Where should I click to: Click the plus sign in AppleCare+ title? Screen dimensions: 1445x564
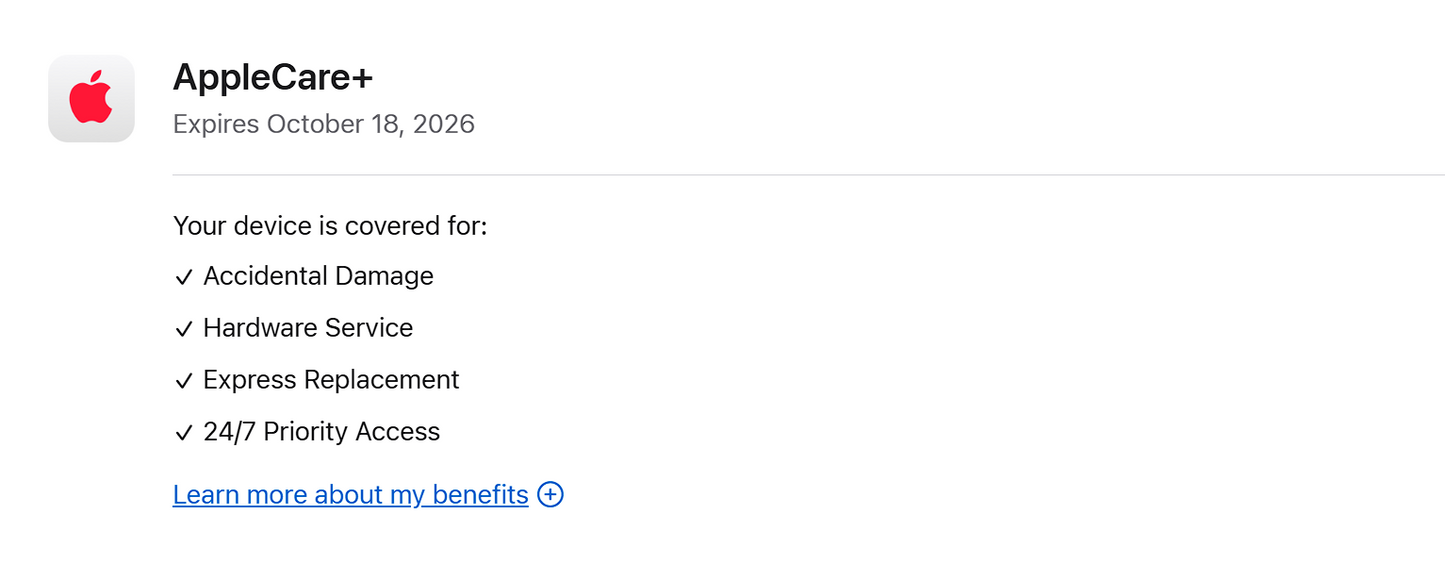[362, 78]
